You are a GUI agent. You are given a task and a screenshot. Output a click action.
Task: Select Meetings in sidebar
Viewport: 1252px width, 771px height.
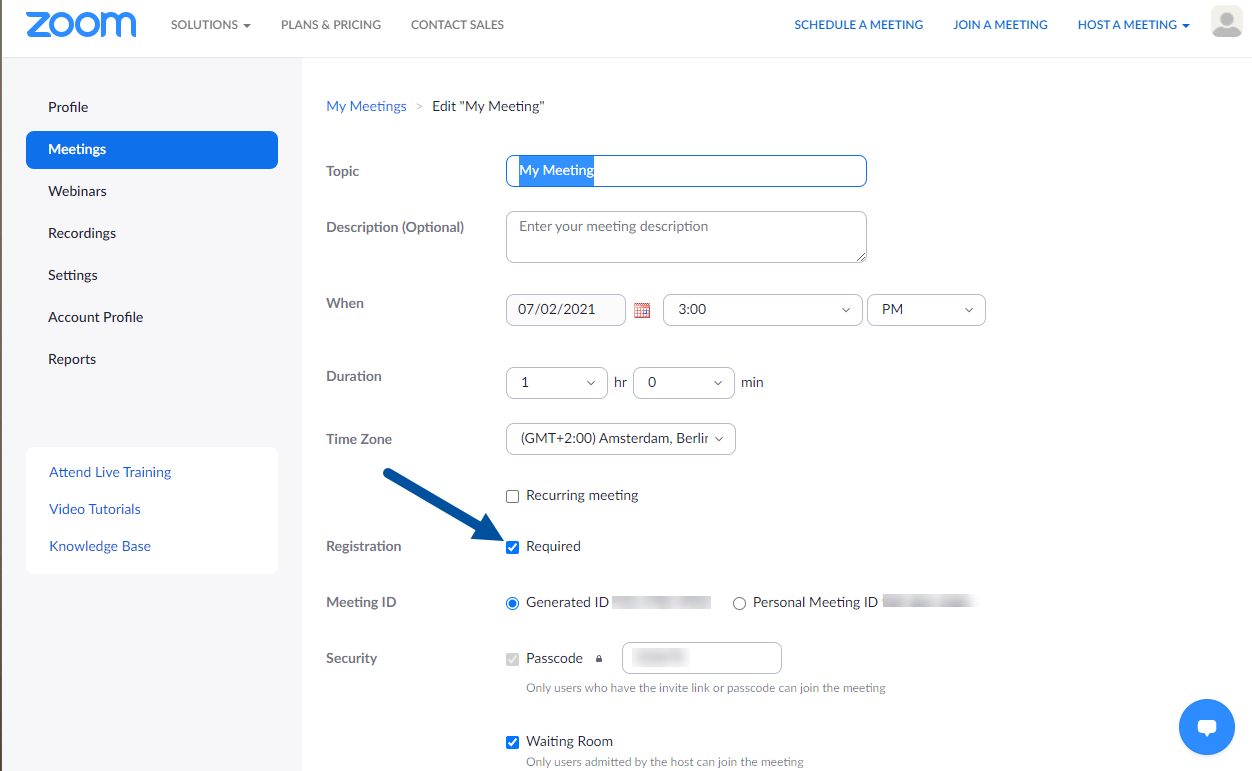(152, 150)
